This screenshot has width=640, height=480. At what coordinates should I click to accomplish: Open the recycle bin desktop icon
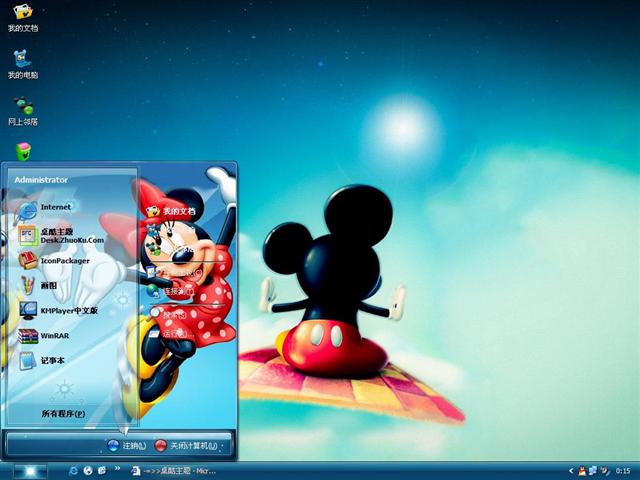coord(23,151)
